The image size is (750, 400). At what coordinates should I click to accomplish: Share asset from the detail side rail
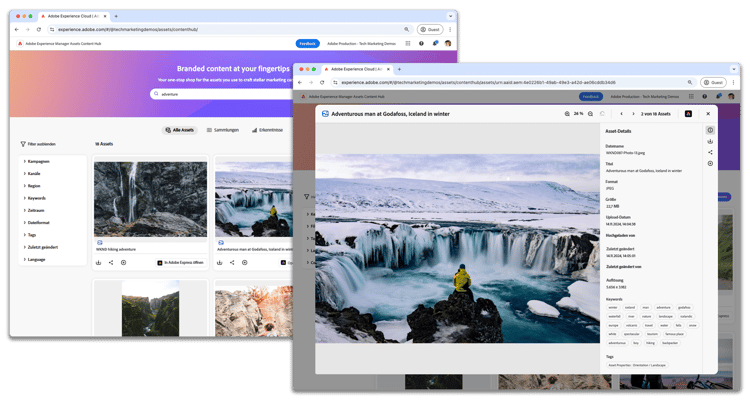click(x=710, y=152)
